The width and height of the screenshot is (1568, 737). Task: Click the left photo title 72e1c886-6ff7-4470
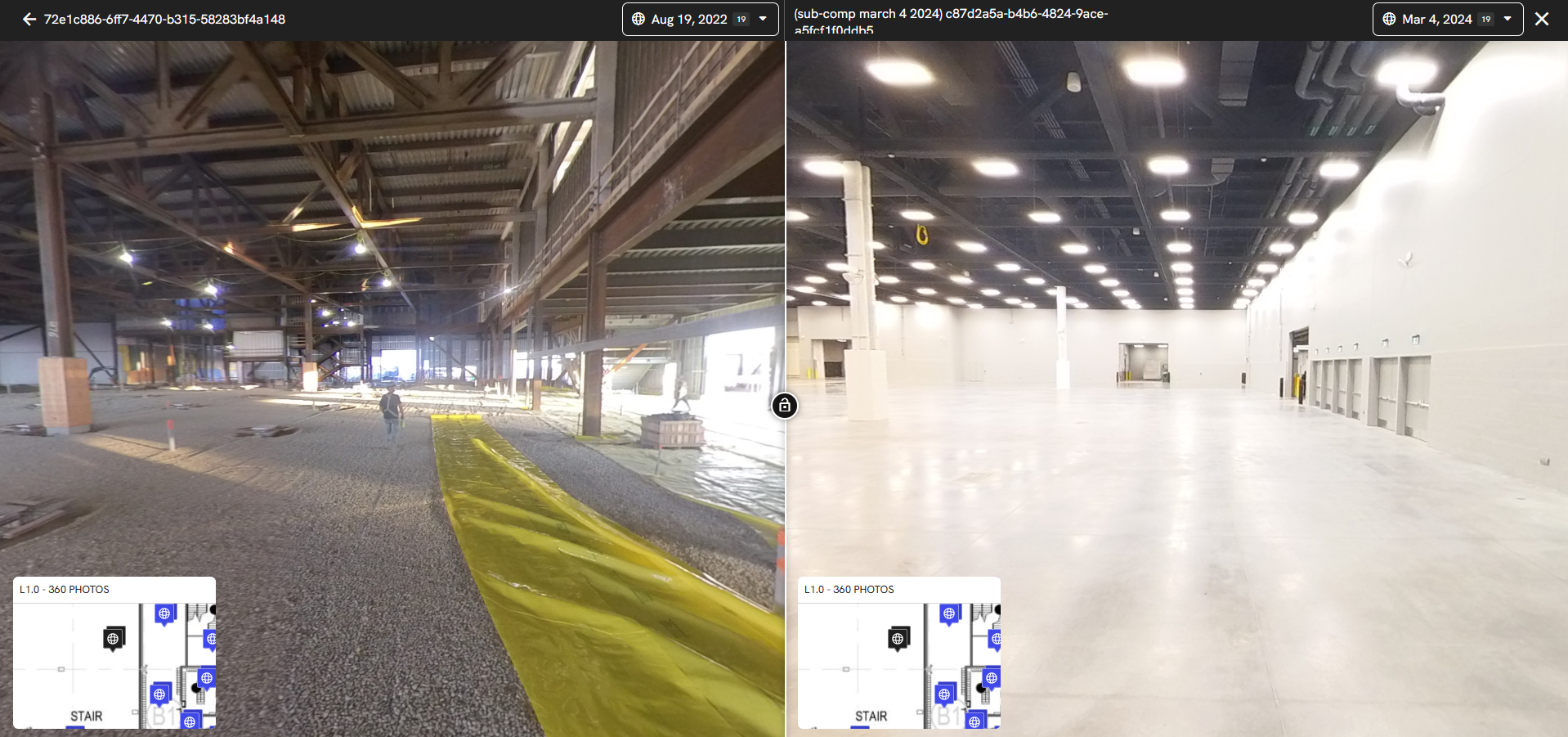(164, 19)
